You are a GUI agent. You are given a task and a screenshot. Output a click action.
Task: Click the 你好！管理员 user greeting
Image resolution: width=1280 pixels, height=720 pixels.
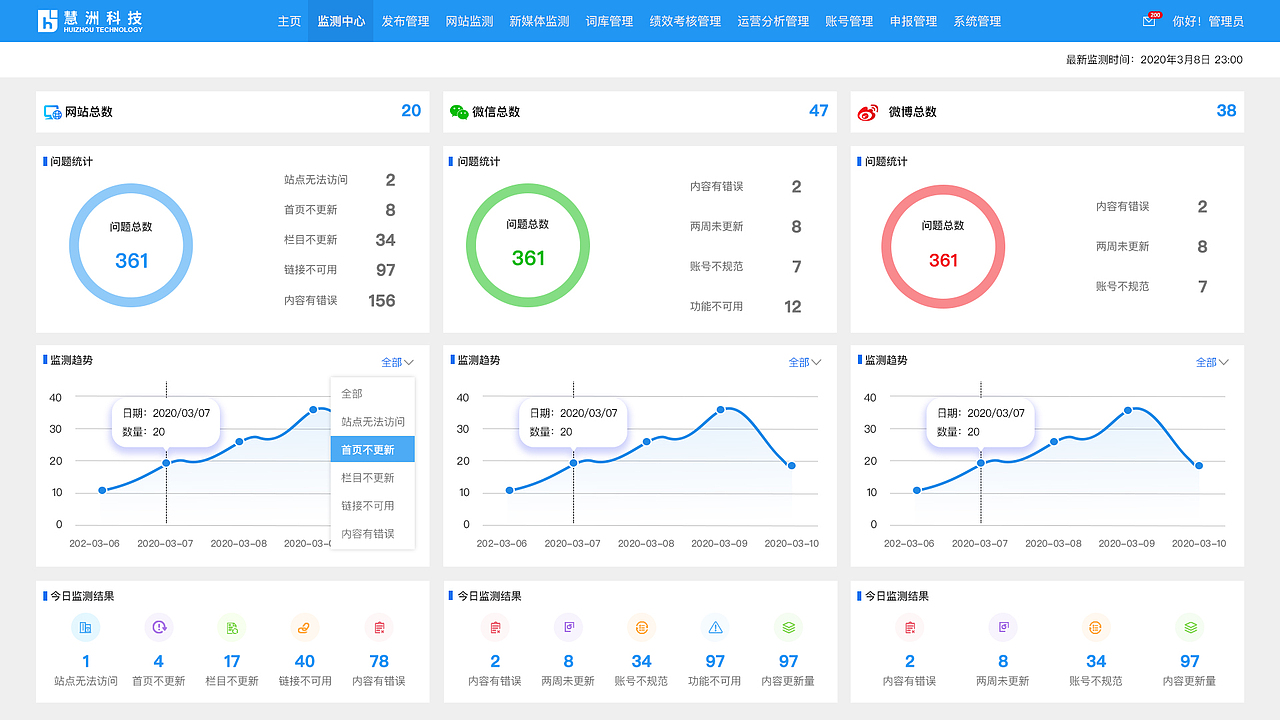click(x=1208, y=21)
